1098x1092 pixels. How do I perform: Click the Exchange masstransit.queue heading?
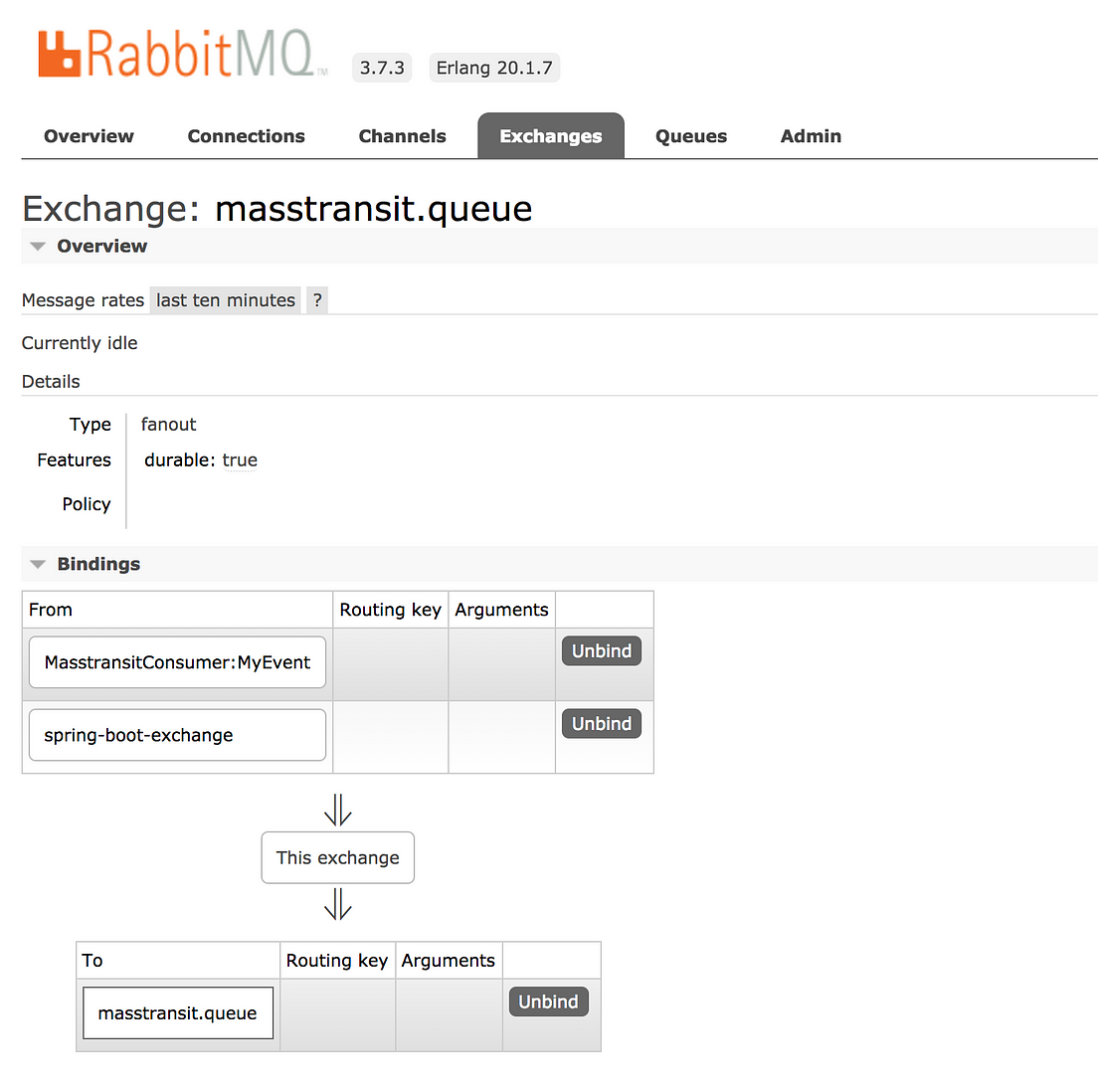pos(277,209)
